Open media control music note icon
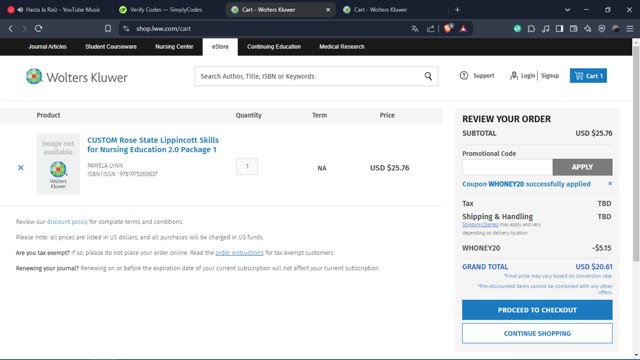The width and height of the screenshot is (640, 360). click(545, 29)
